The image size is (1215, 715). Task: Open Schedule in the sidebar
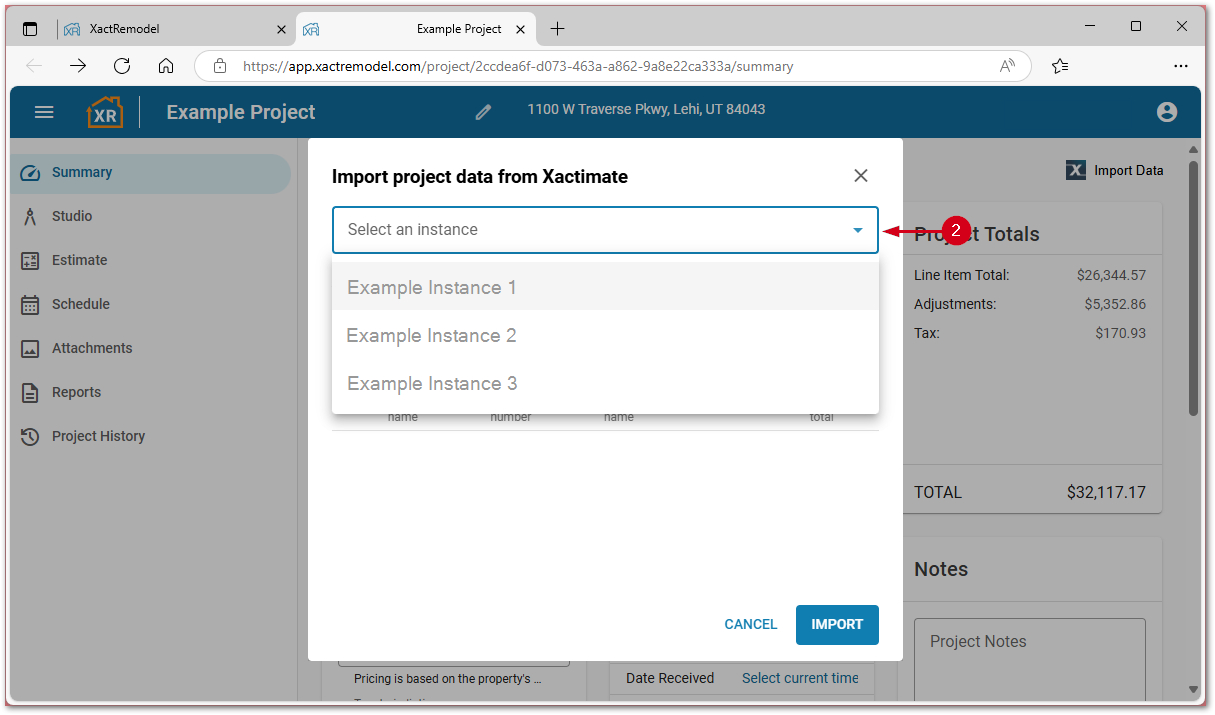coord(152,304)
